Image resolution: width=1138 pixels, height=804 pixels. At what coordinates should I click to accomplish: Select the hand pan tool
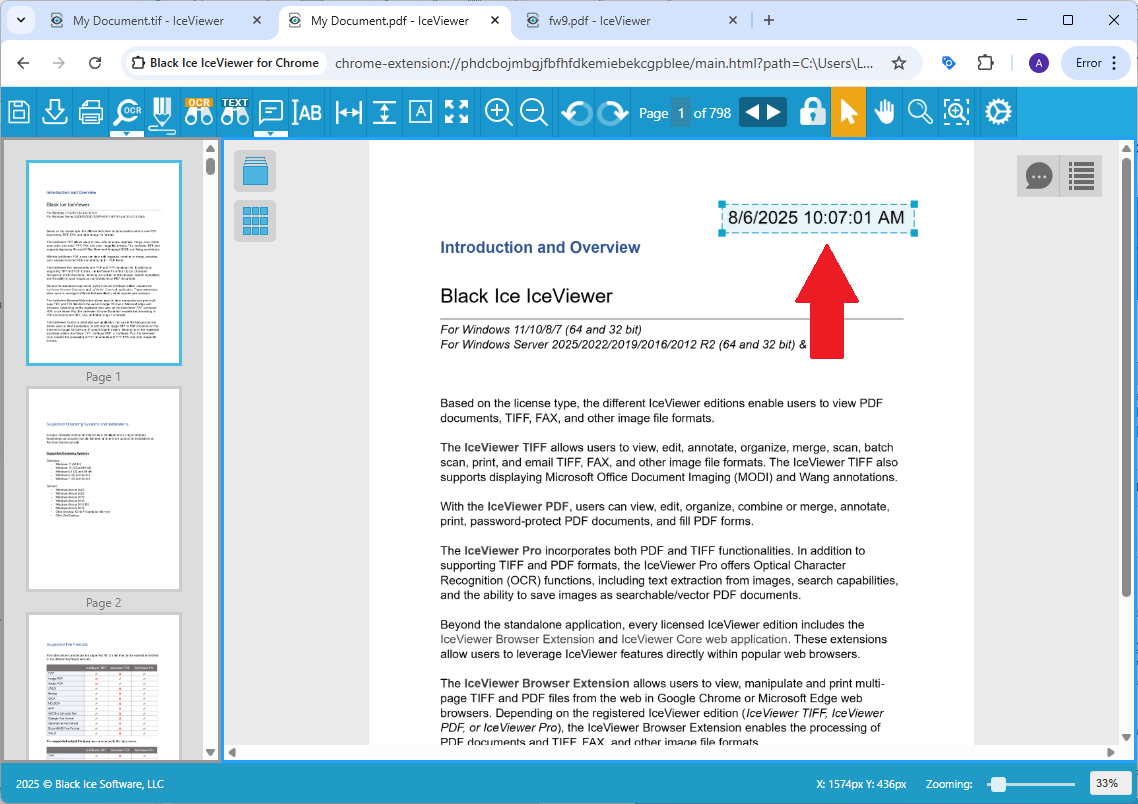click(884, 112)
